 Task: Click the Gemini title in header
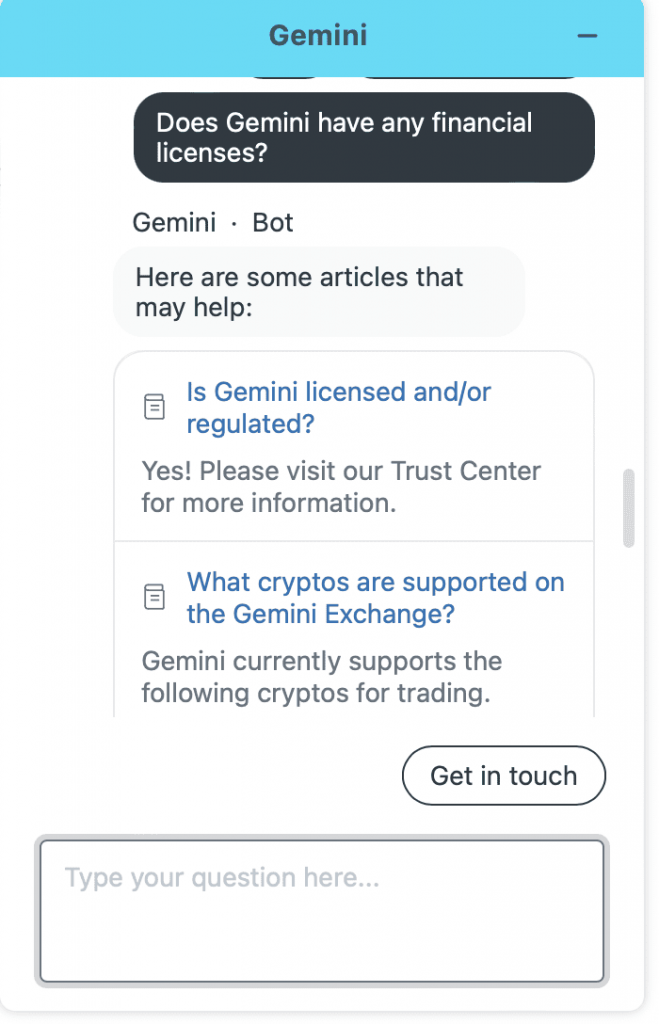pyautogui.click(x=318, y=35)
